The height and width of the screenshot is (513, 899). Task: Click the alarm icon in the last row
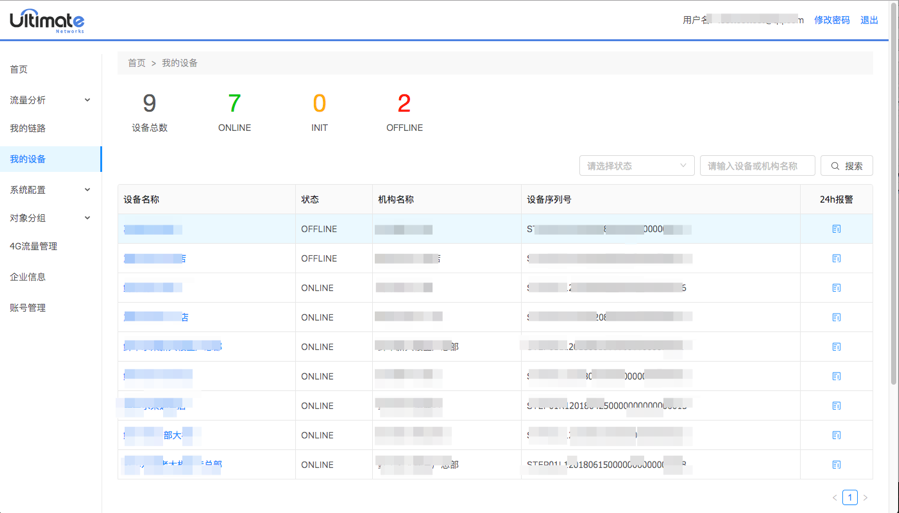point(836,465)
